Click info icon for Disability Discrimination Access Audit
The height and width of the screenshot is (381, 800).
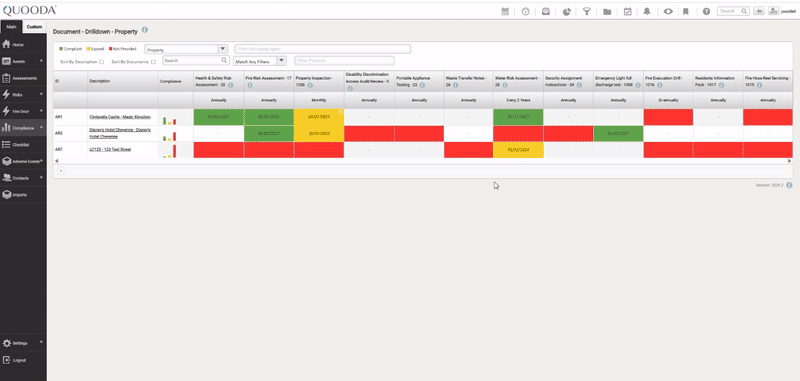coord(350,88)
